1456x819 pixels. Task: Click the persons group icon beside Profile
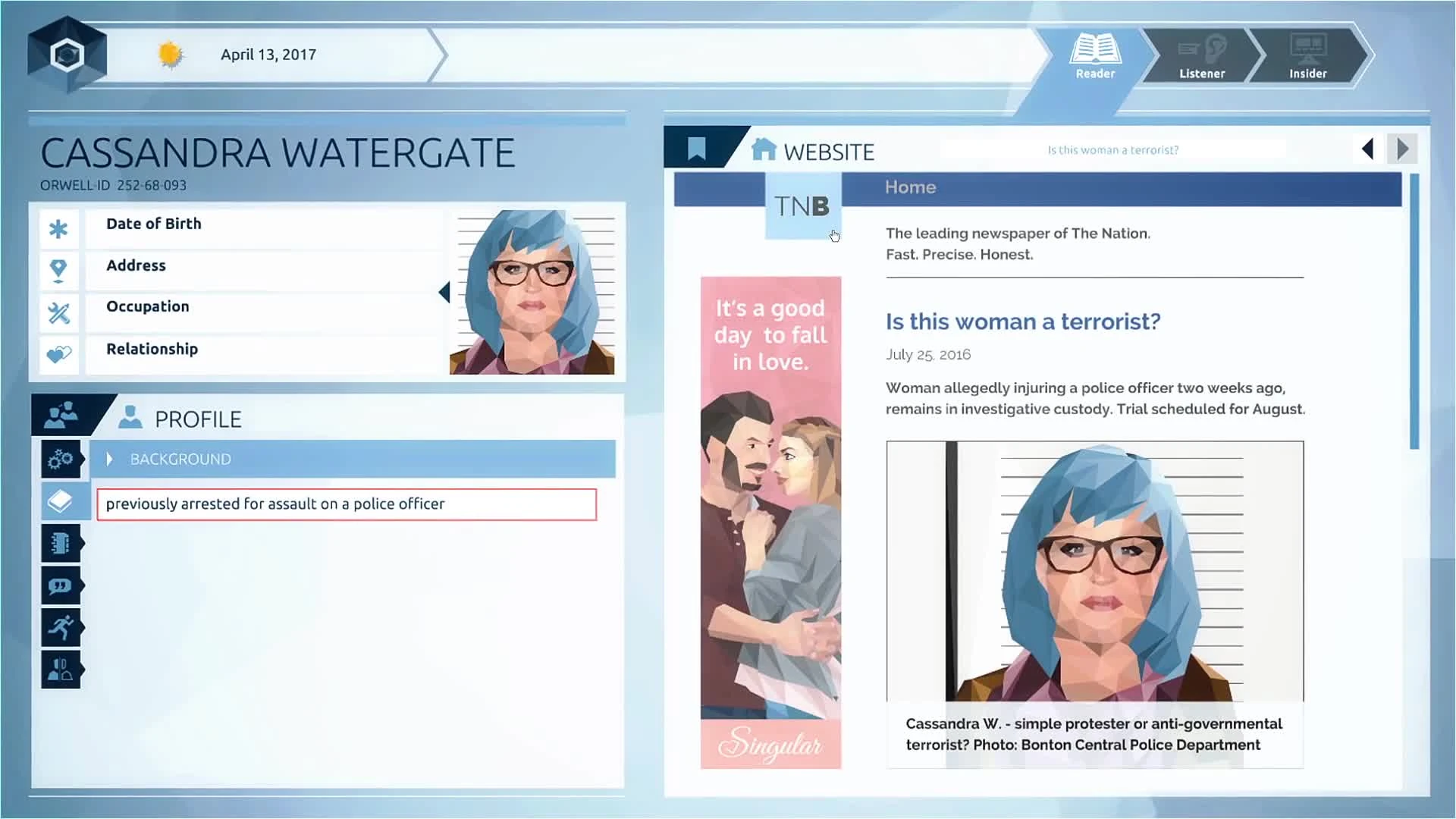click(x=62, y=416)
